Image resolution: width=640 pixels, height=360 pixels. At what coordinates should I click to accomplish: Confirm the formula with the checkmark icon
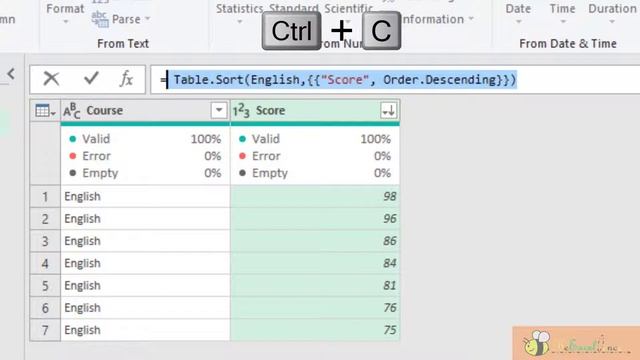click(x=91, y=78)
